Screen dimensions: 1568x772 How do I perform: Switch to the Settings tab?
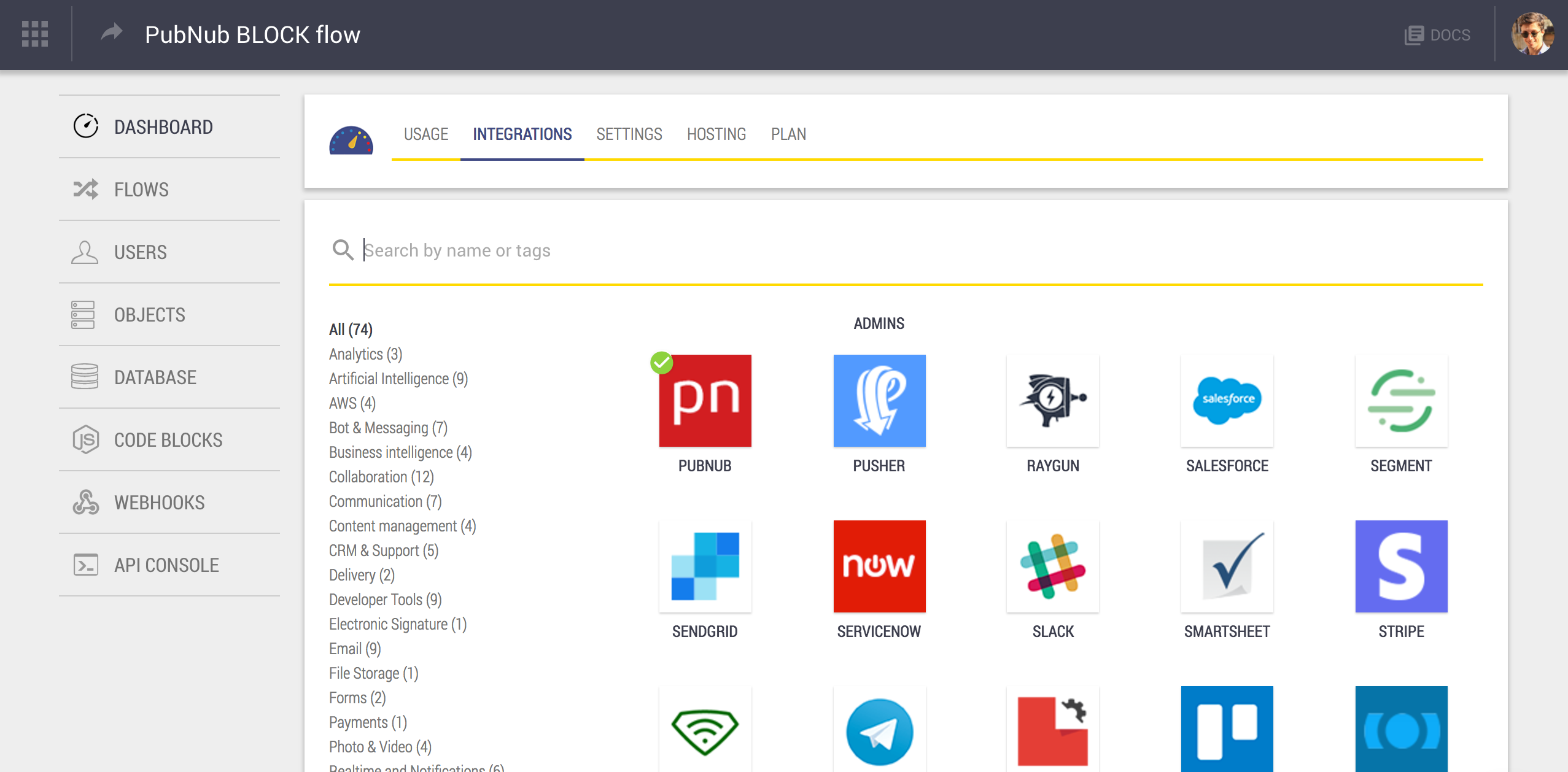[629, 134]
